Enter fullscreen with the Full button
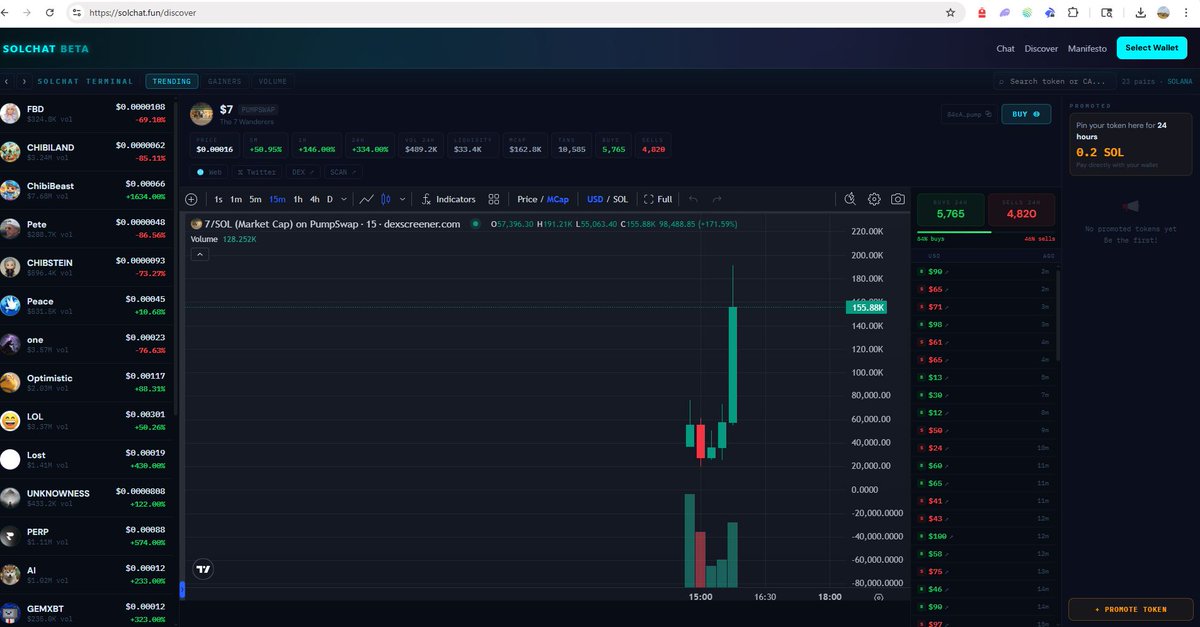The width and height of the screenshot is (1200, 627). coord(658,199)
